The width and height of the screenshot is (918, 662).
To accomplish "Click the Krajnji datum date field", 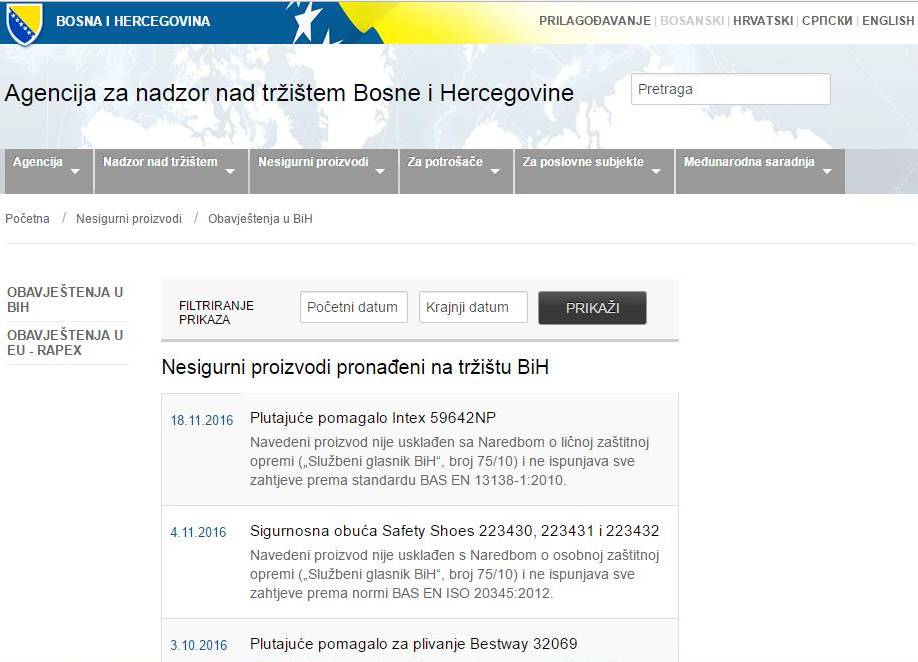I will [x=472, y=307].
